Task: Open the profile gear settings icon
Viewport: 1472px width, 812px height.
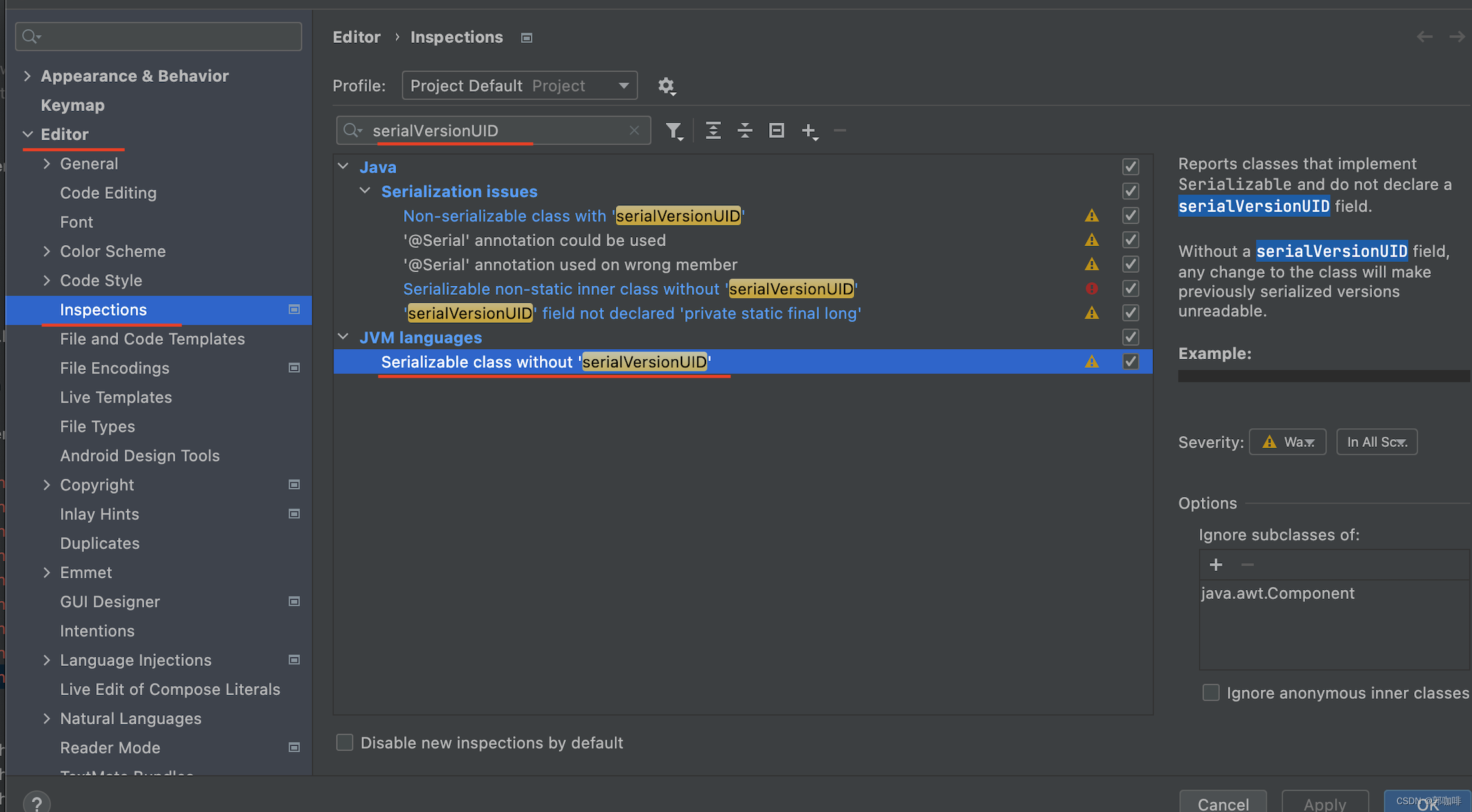Action: 666,86
